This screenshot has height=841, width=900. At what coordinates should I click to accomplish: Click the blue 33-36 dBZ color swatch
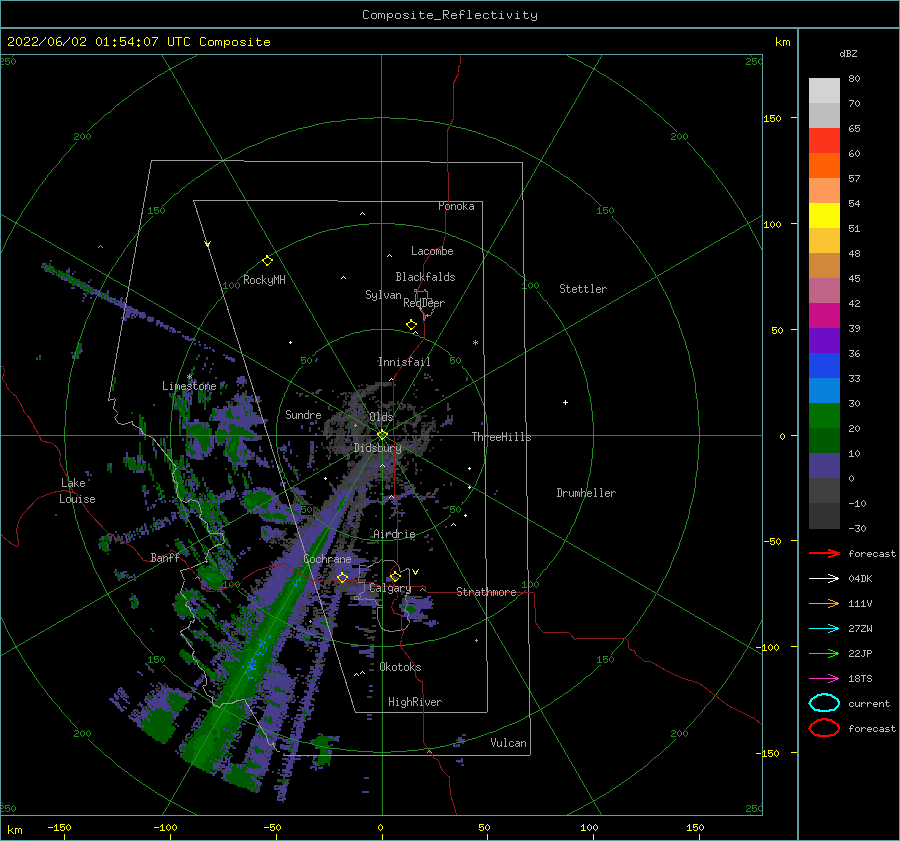click(x=824, y=366)
